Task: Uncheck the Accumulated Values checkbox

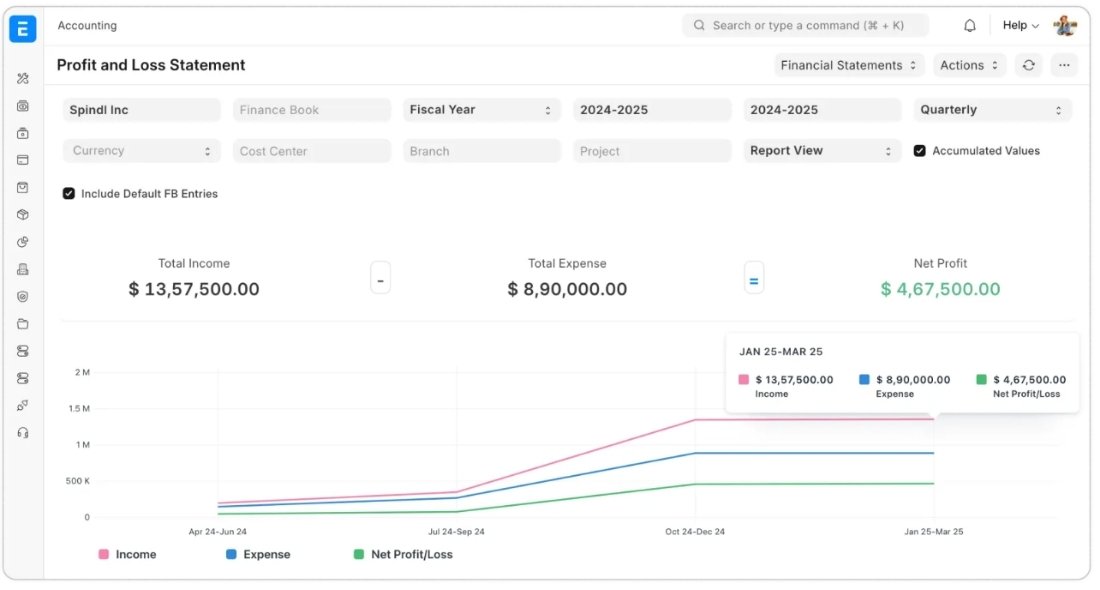Action: (920, 151)
